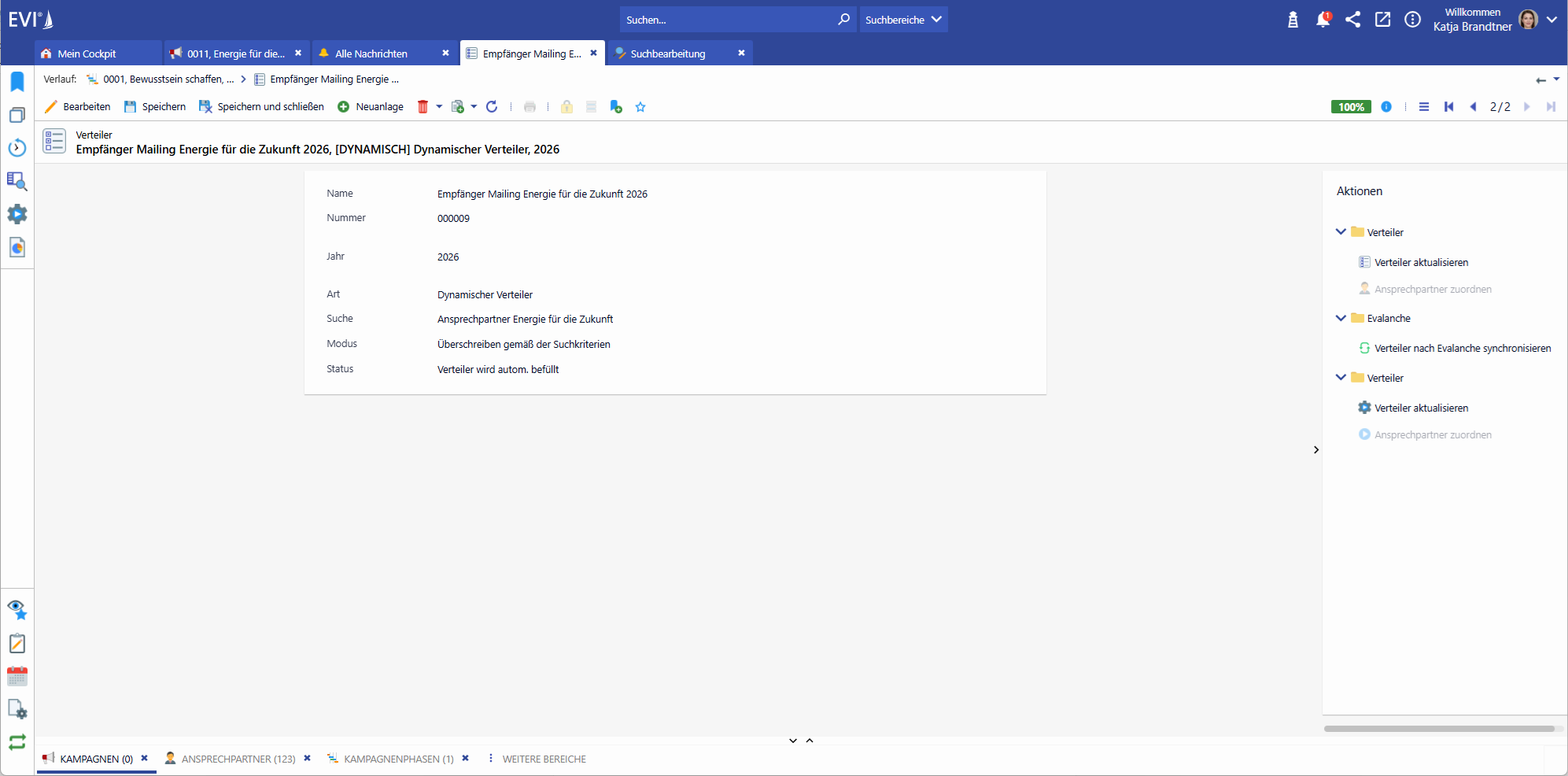Click the red trash delete icon
1568x776 pixels.
click(422, 107)
